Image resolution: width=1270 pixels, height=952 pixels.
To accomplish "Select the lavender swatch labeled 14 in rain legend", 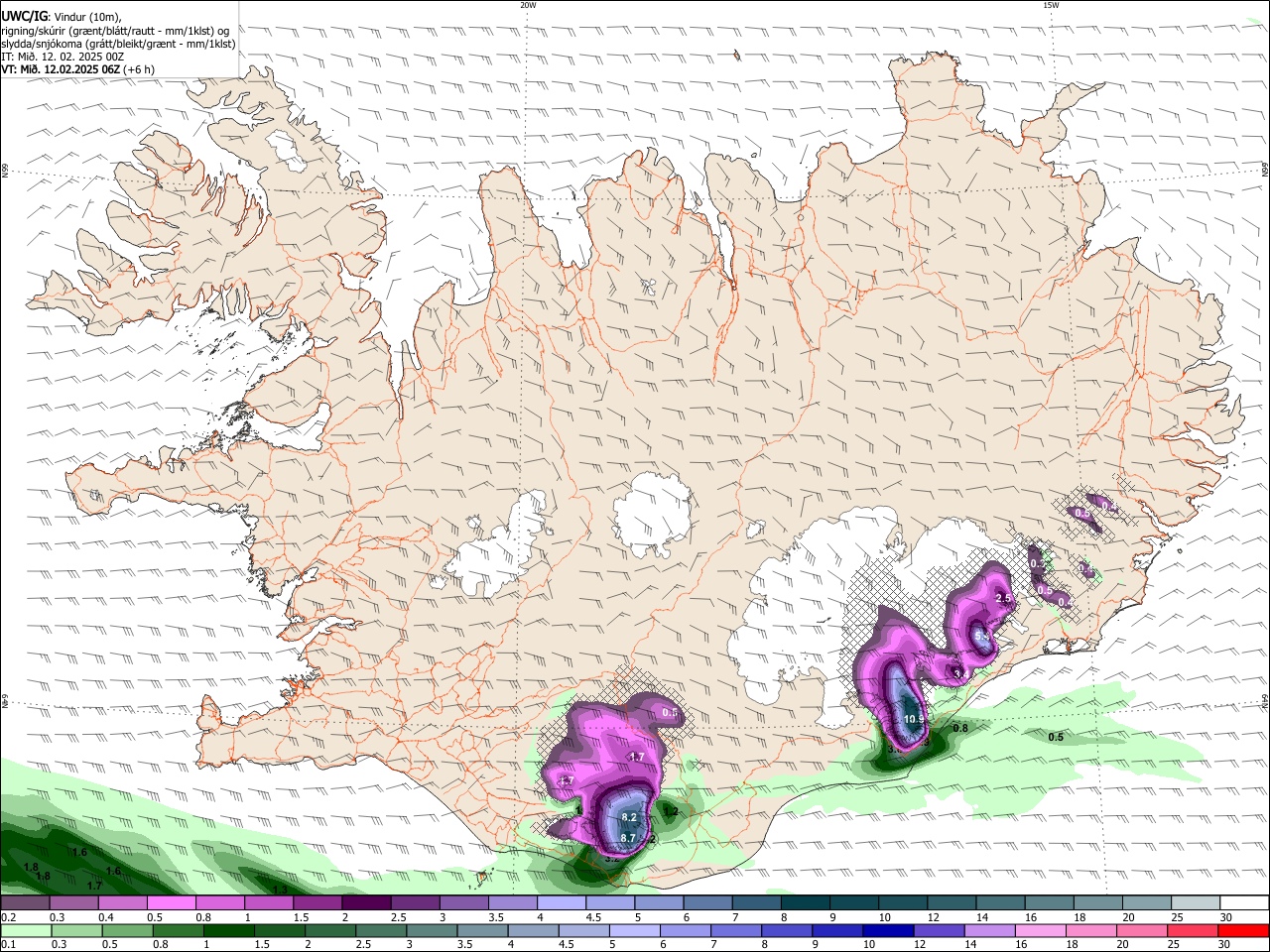I will pos(988,930).
